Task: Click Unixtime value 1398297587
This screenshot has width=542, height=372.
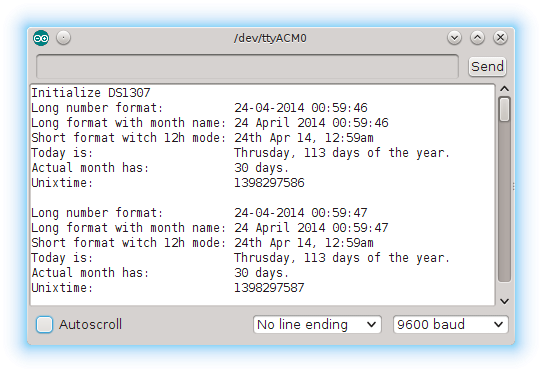Action: [x=269, y=288]
